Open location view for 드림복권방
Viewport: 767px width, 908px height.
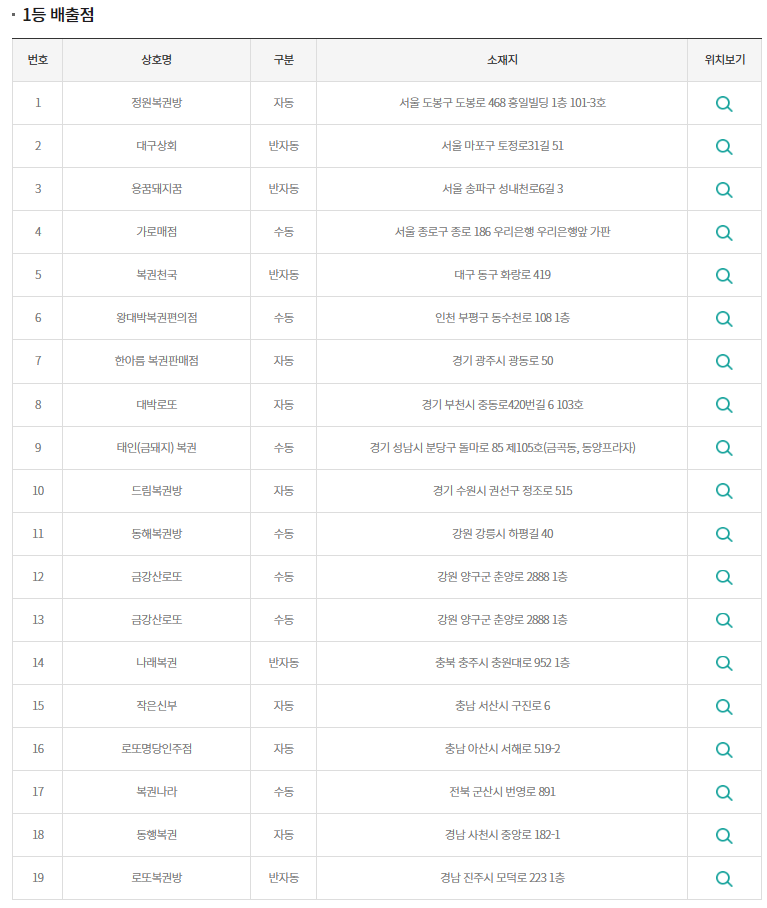(724, 490)
